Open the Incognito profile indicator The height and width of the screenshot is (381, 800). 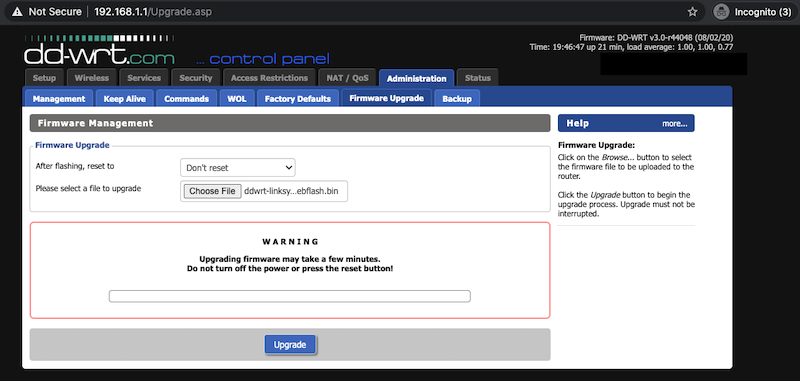tap(752, 12)
